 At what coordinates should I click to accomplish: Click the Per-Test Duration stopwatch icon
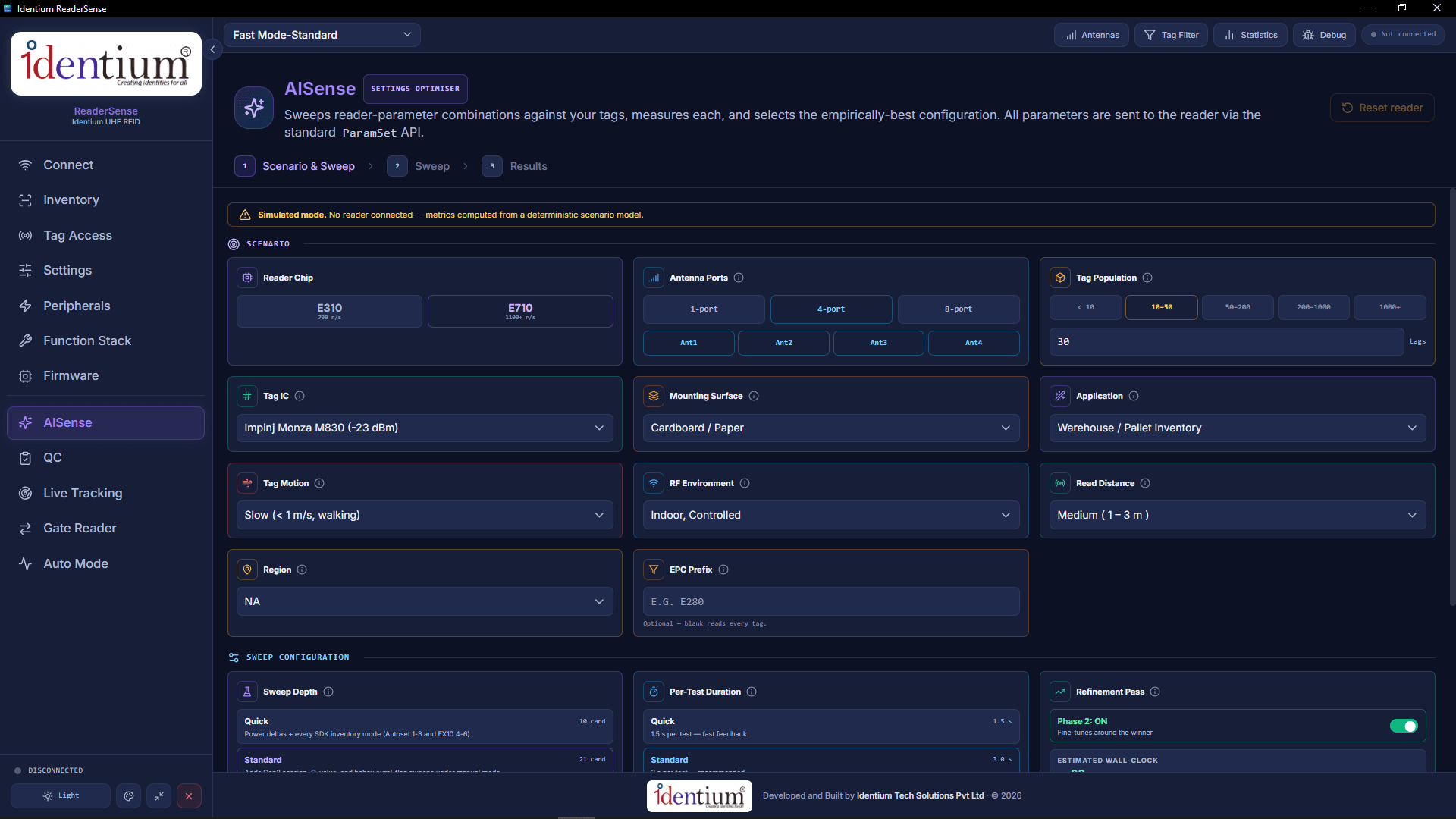[654, 692]
